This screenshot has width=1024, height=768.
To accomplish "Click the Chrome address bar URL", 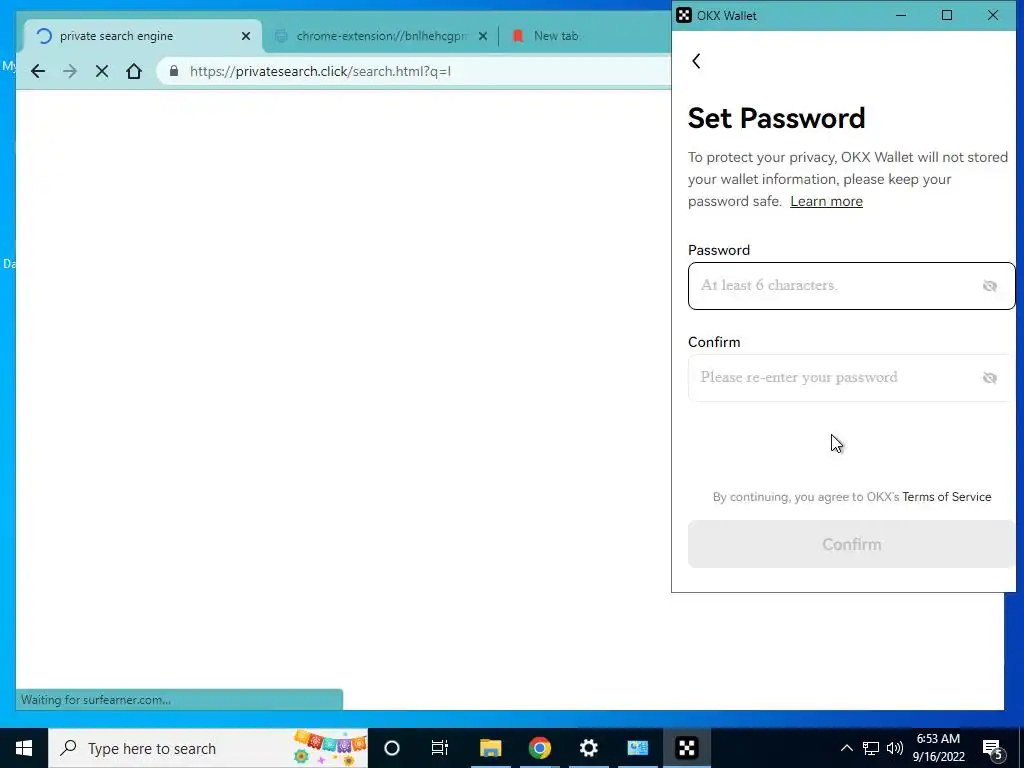I will pyautogui.click(x=320, y=71).
